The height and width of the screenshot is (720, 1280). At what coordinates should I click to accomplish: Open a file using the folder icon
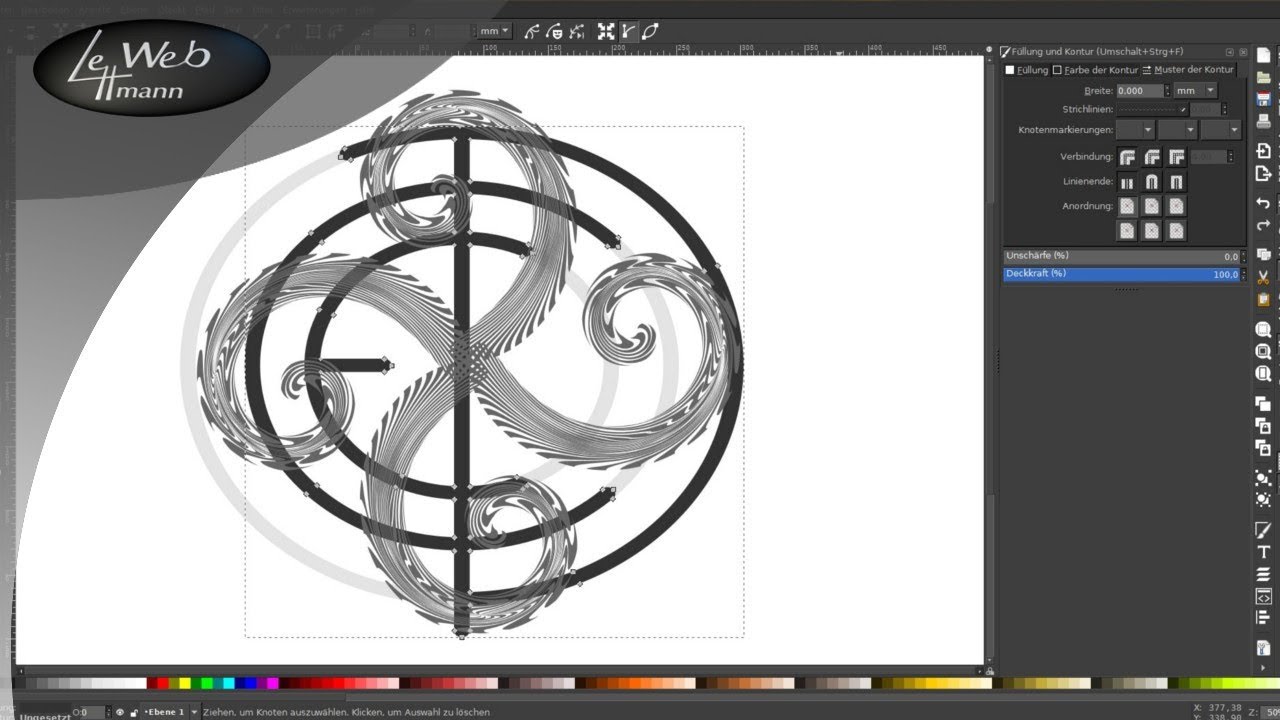(1263, 76)
